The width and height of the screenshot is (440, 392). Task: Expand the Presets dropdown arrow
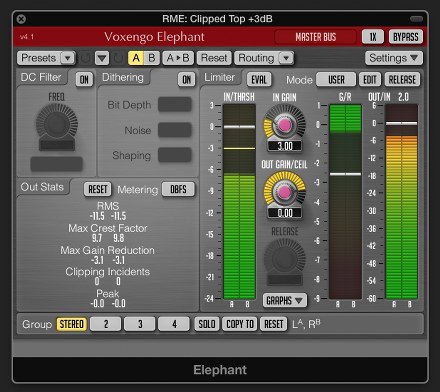[x=68, y=58]
